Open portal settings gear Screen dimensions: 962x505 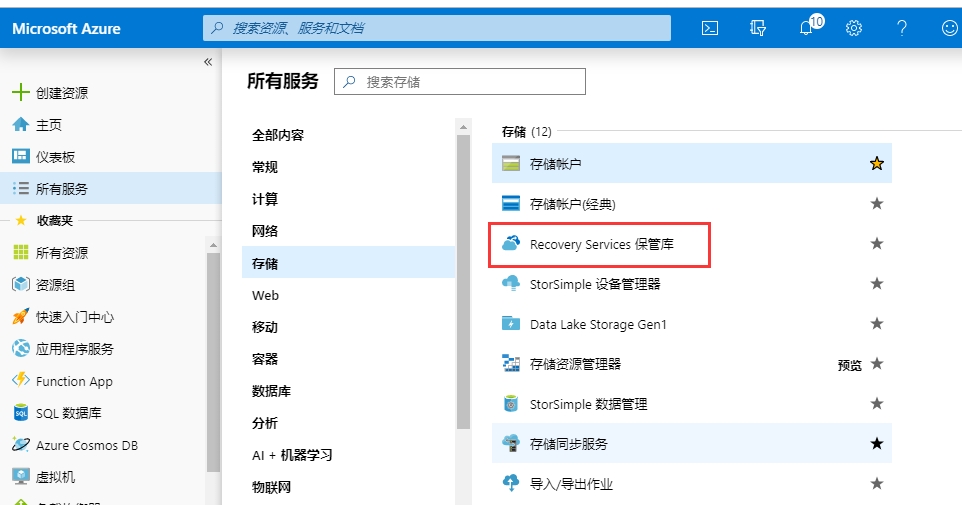[x=854, y=28]
